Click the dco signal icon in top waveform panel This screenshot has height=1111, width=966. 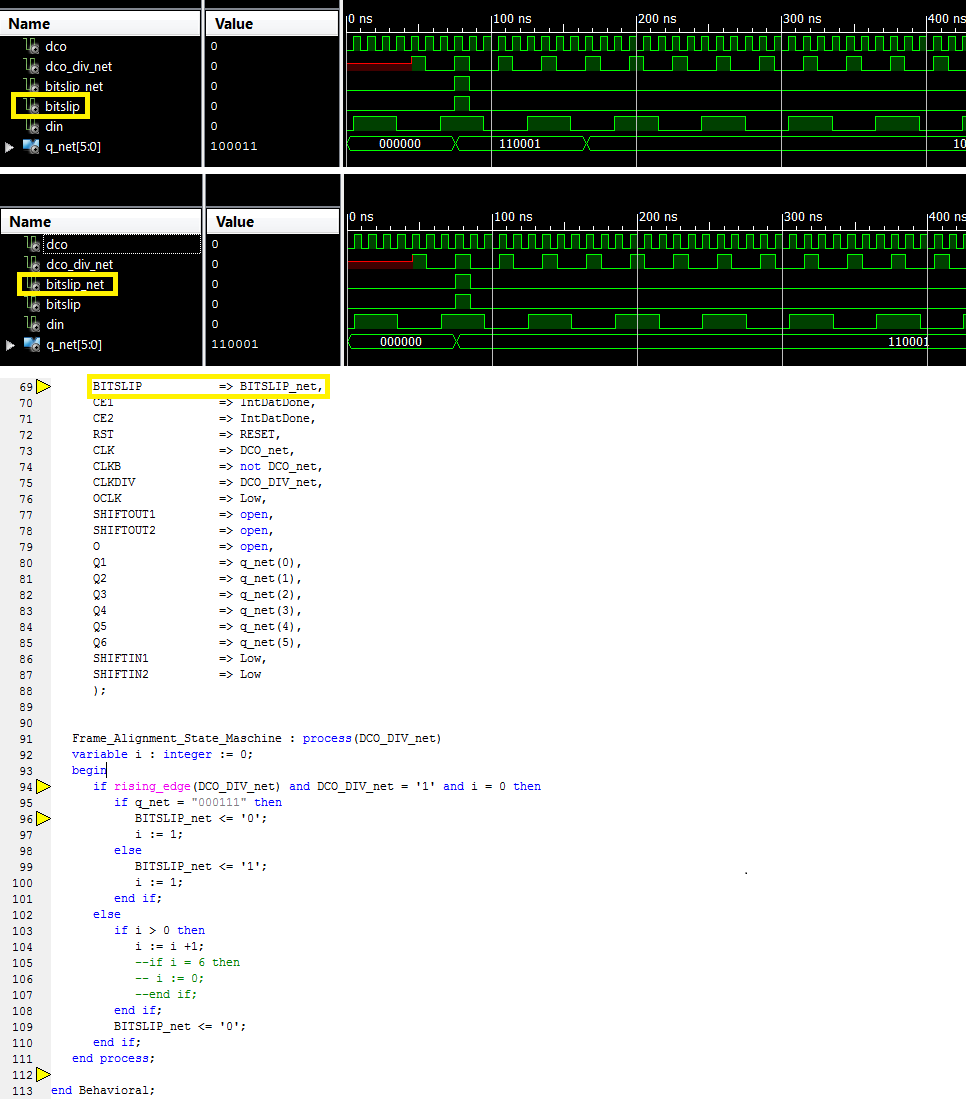point(31,46)
